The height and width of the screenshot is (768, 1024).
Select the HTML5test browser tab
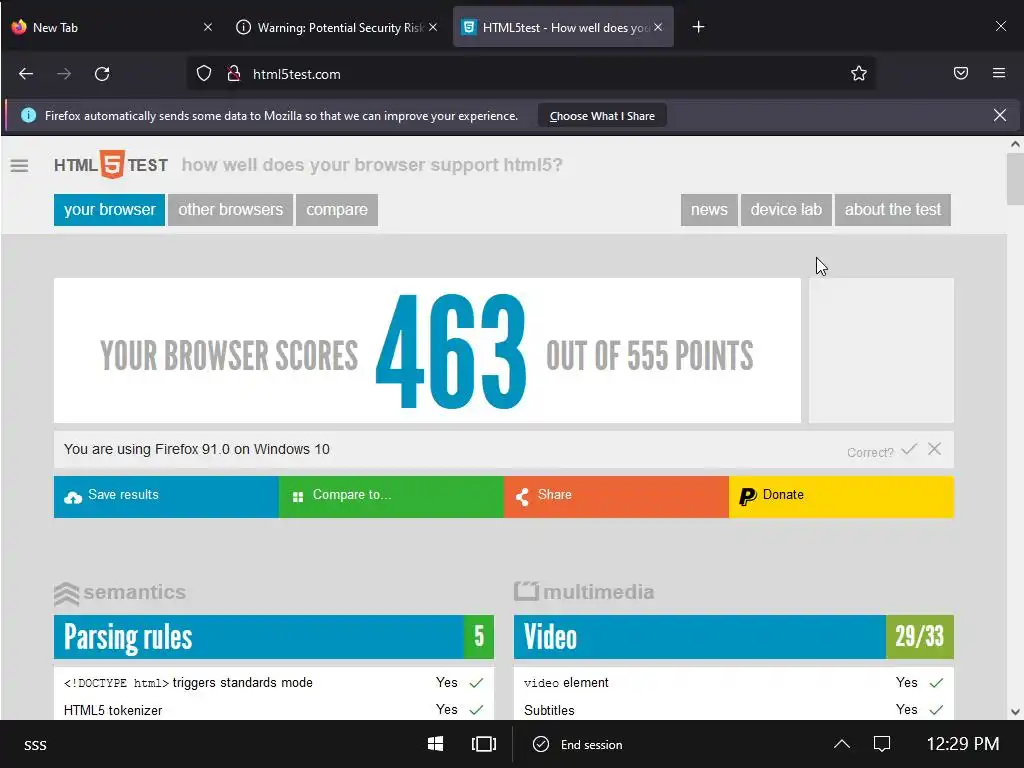click(563, 27)
